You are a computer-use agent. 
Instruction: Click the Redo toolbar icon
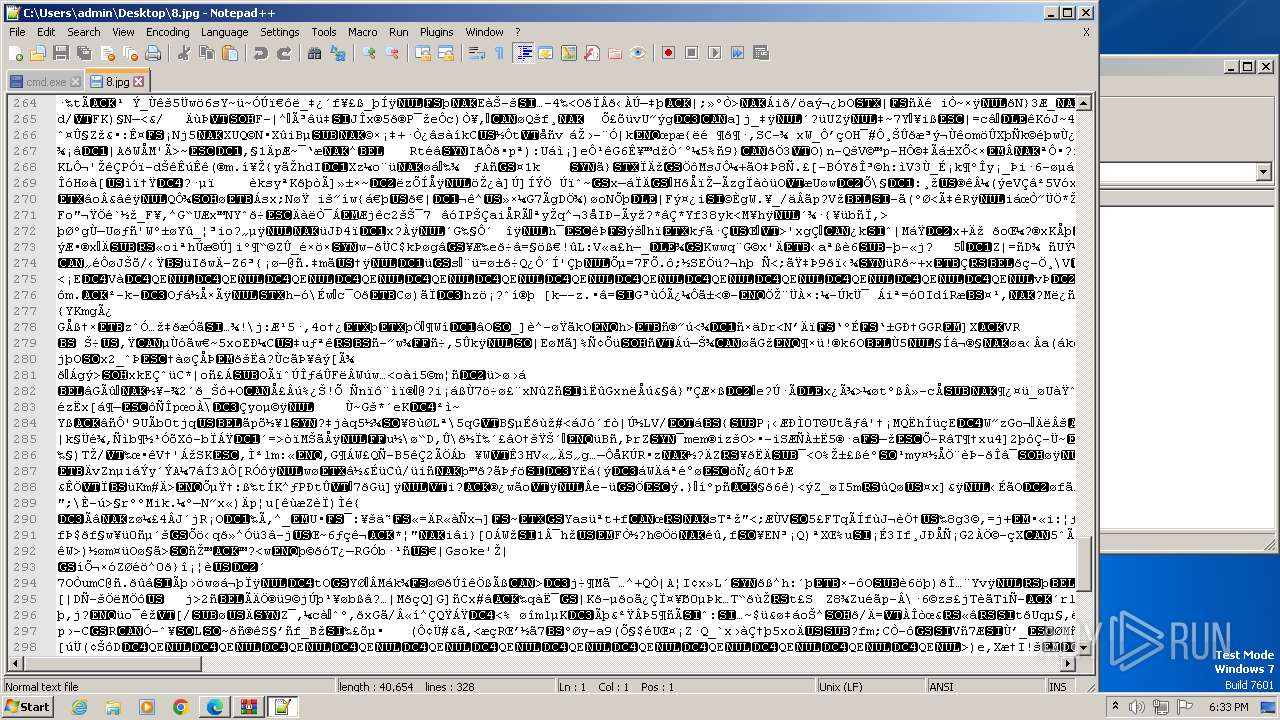[x=284, y=53]
